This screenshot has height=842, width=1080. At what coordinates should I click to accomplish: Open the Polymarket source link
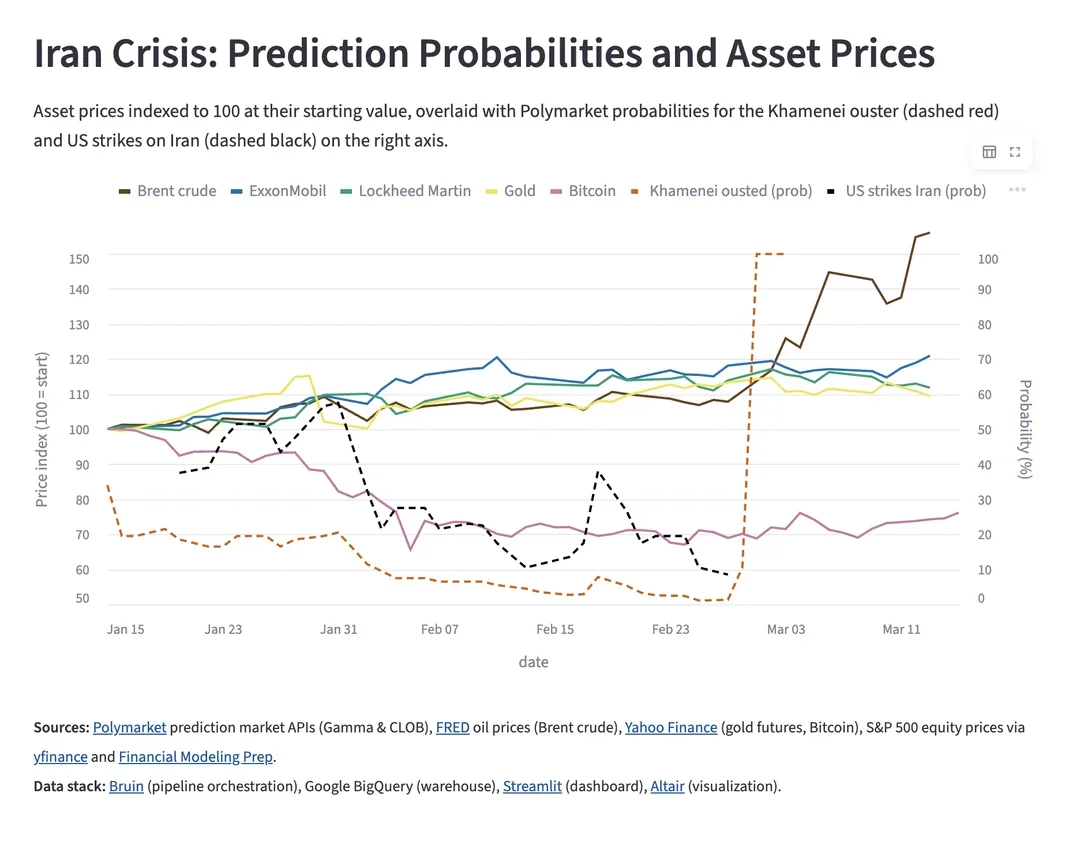[x=129, y=727]
